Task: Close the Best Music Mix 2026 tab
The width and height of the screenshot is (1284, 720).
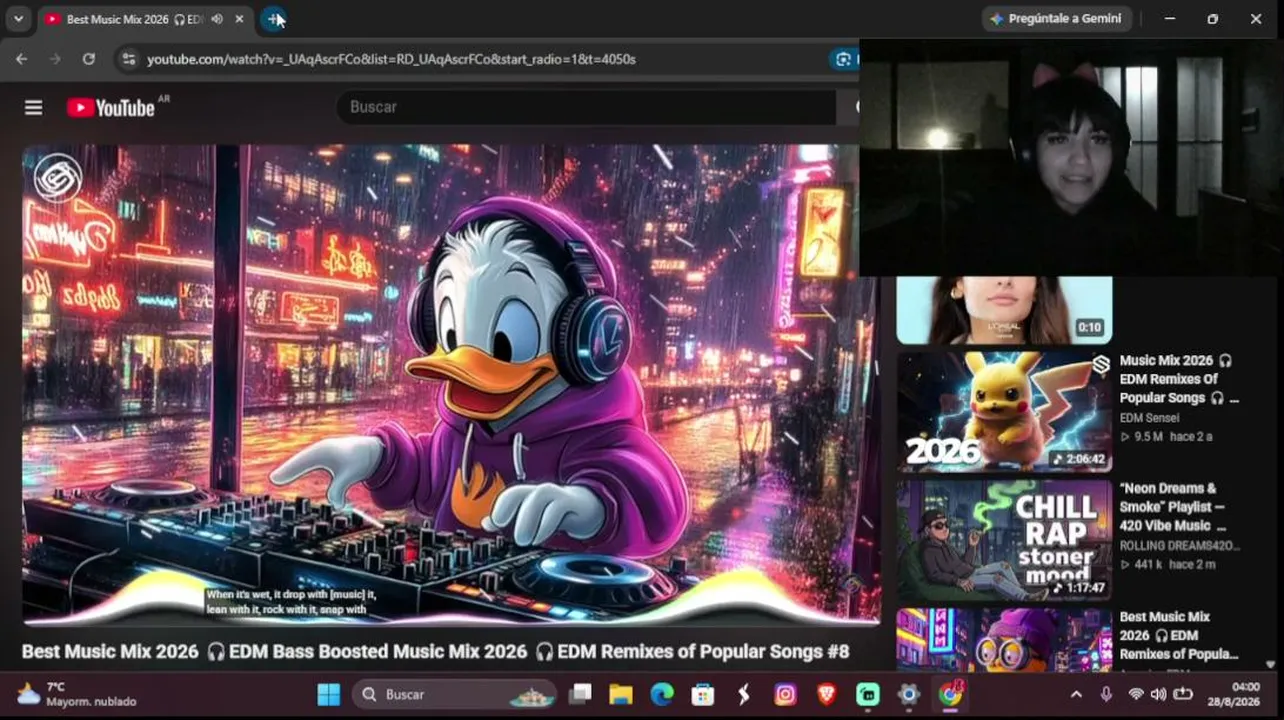Action: (239, 19)
